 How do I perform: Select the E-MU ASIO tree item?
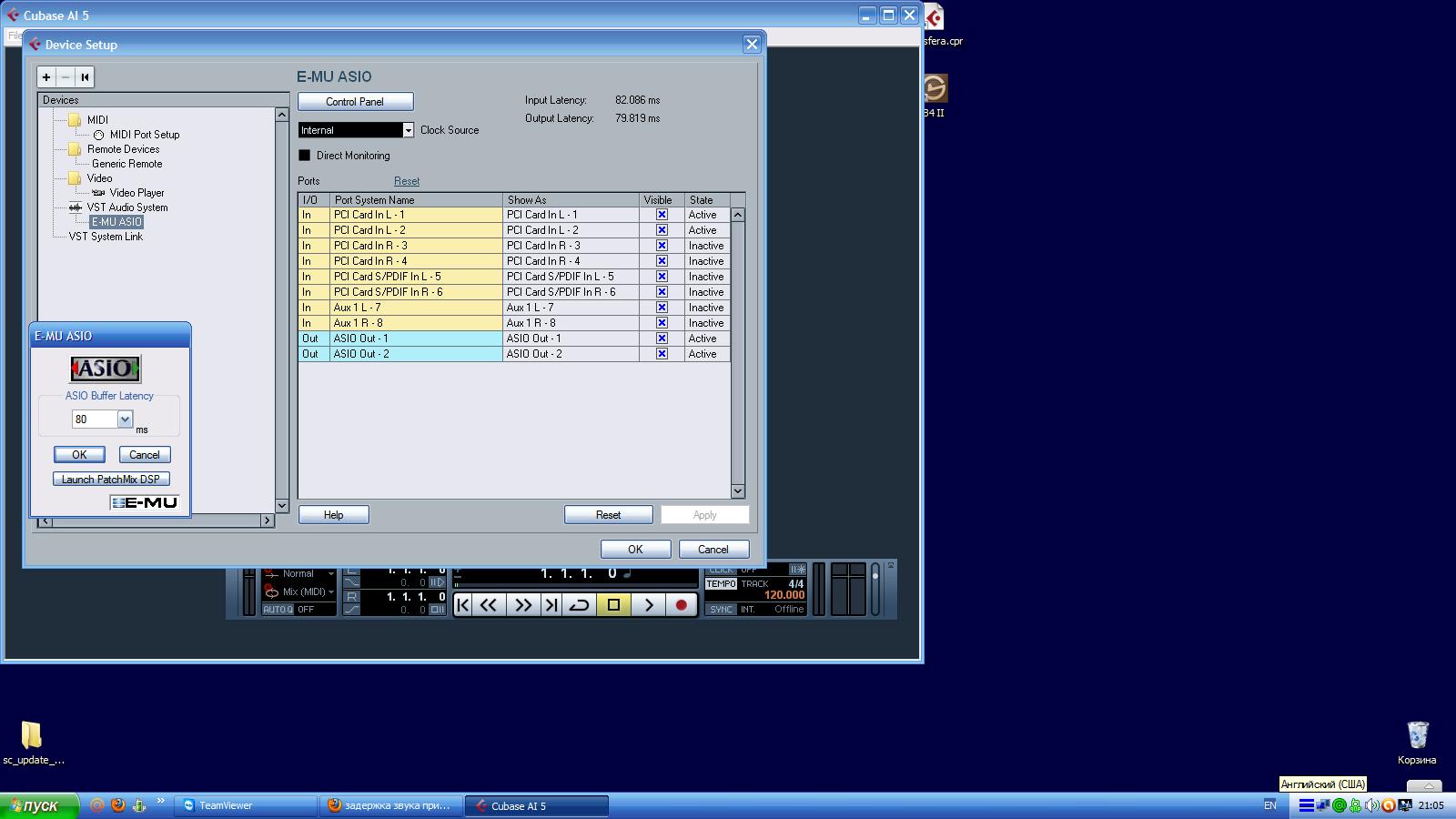click(116, 222)
